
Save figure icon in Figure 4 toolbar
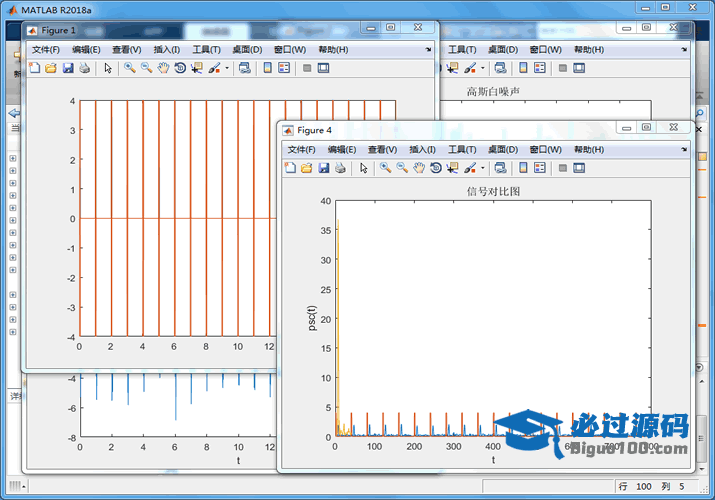click(x=324, y=168)
